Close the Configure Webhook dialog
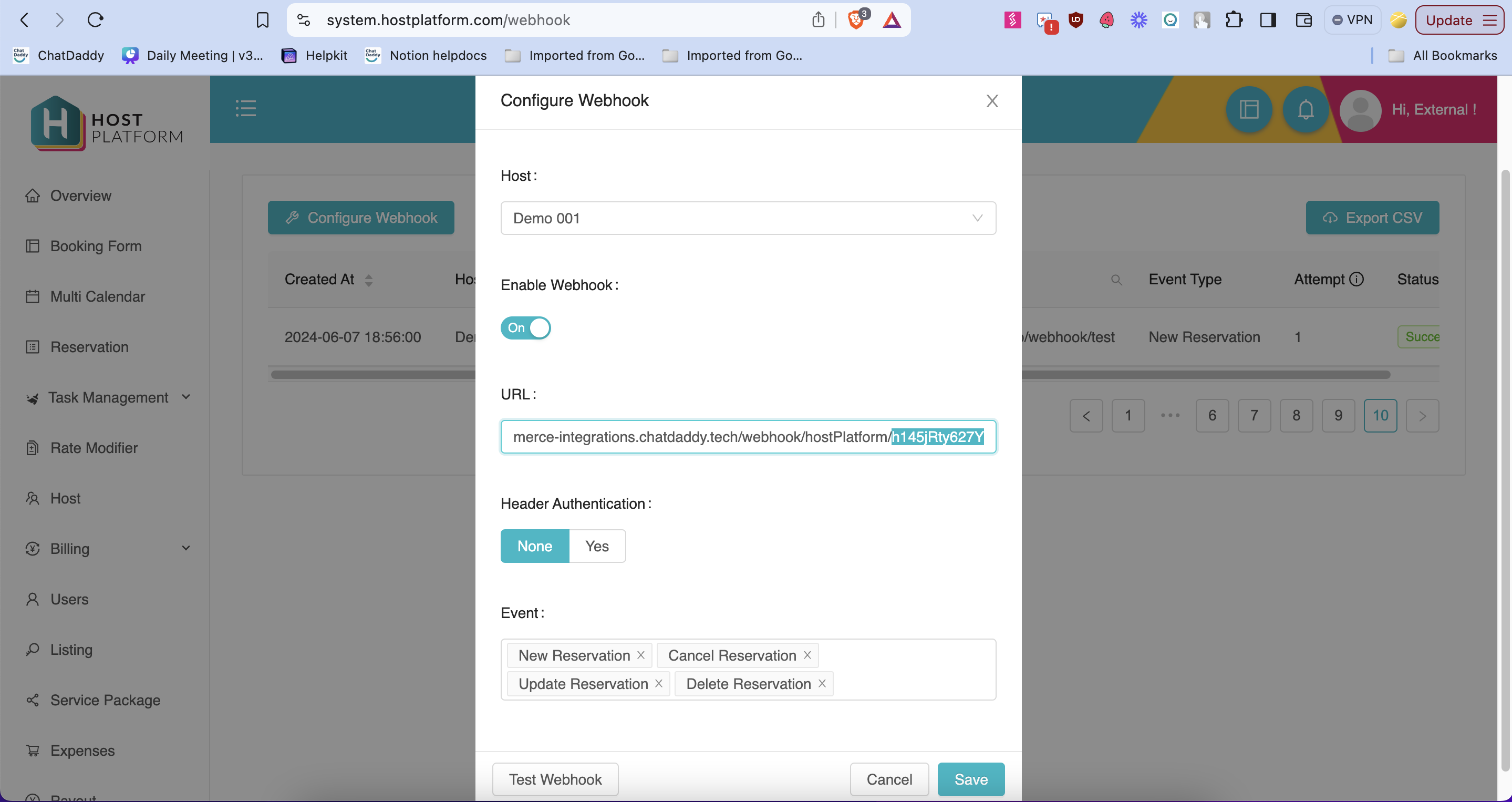This screenshot has height=802, width=1512. point(992,101)
